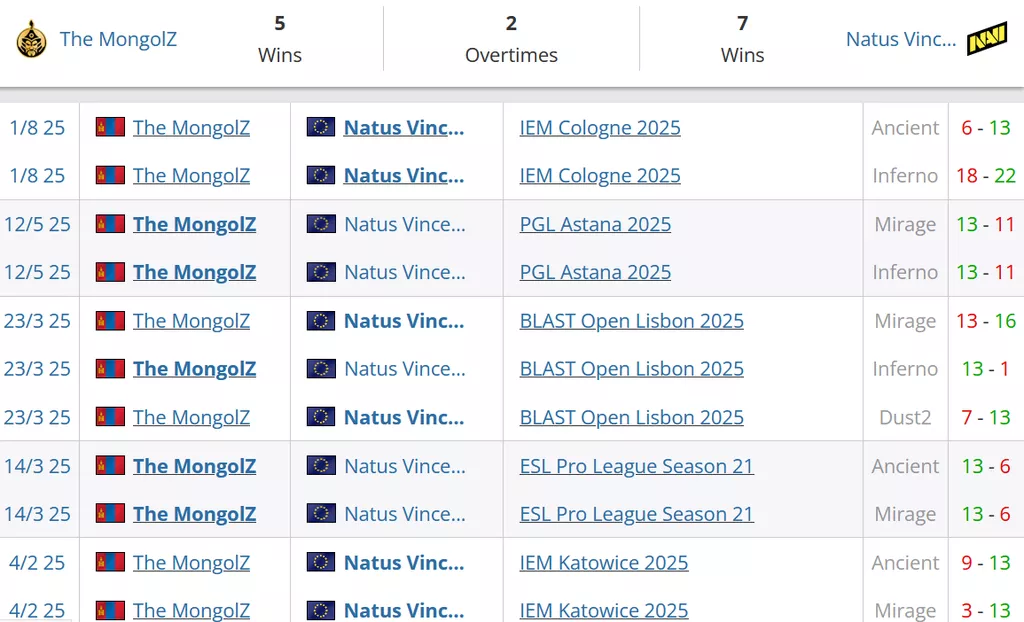Click EU flag in ESL Pro League Ancient row
Screen dimensions: 1024x622
[321, 466]
